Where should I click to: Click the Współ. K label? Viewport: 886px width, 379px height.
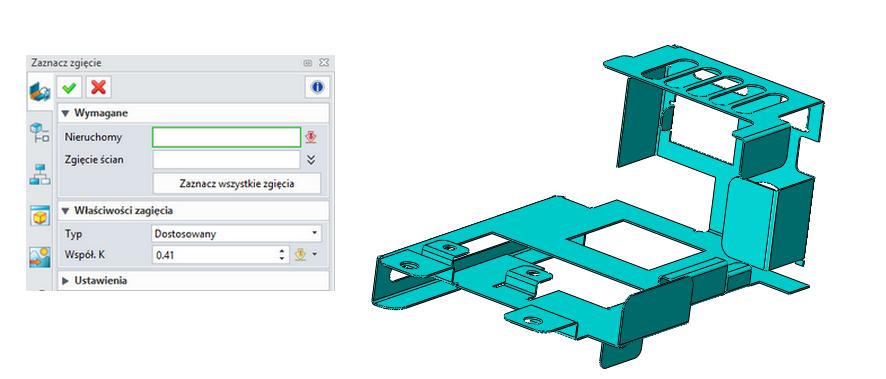(85, 255)
